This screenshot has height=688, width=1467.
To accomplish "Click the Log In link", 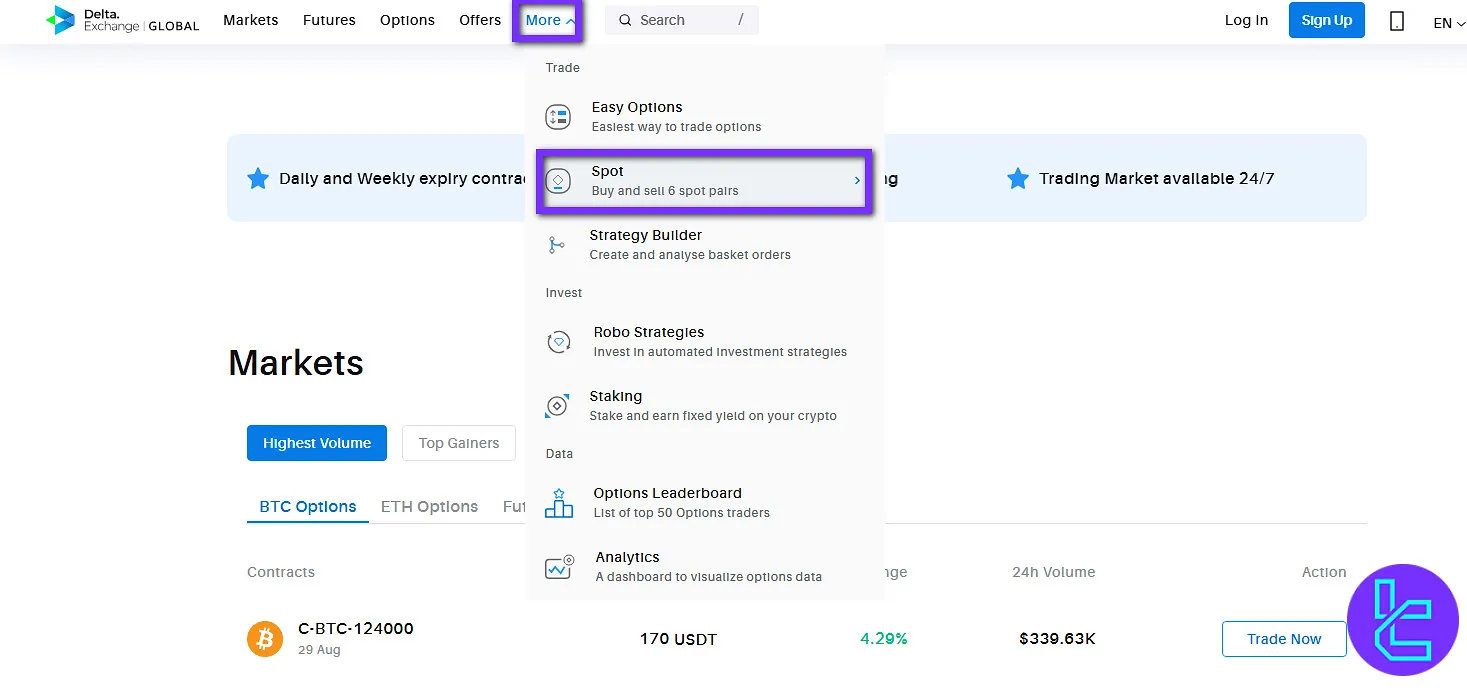I will pyautogui.click(x=1246, y=20).
